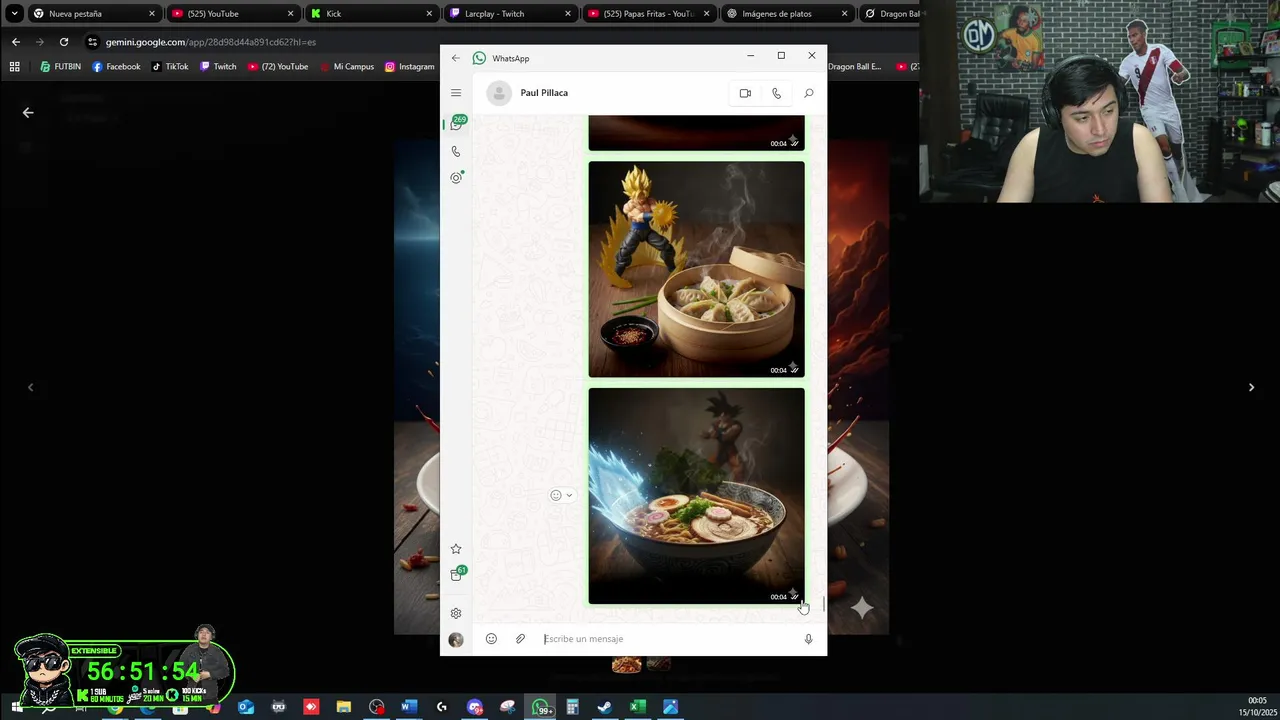Image resolution: width=1280 pixels, height=720 pixels.
Task: Open the Chats tab with 269 badge
Action: tap(457, 124)
